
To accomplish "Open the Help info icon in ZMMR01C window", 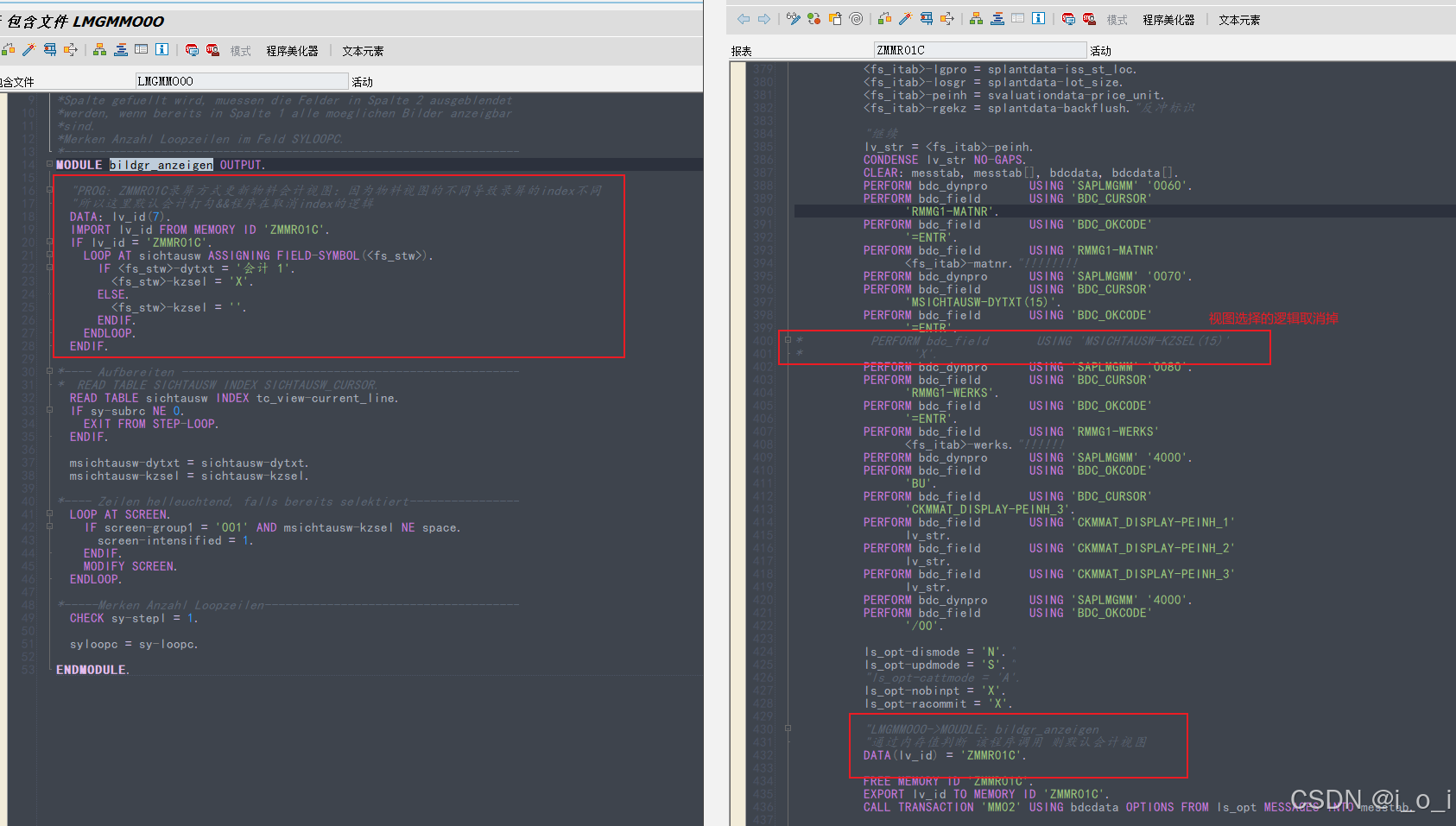I will click(1039, 19).
